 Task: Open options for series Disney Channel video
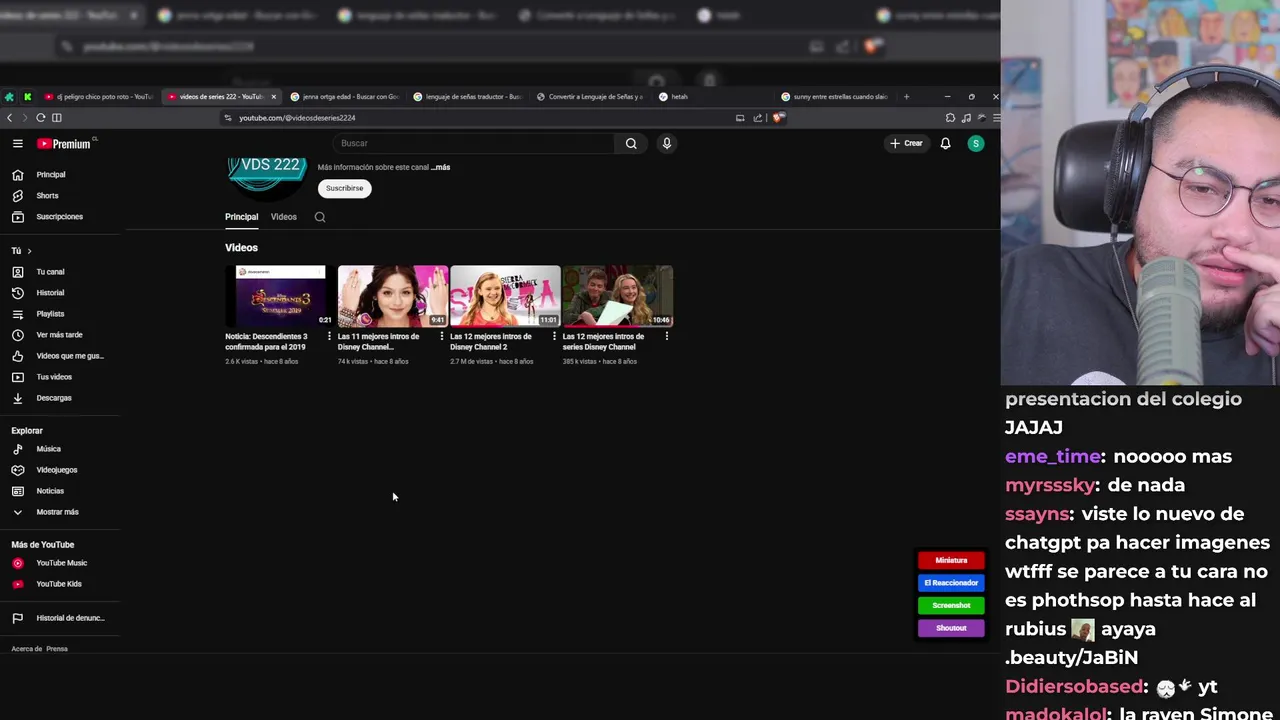[x=666, y=337]
